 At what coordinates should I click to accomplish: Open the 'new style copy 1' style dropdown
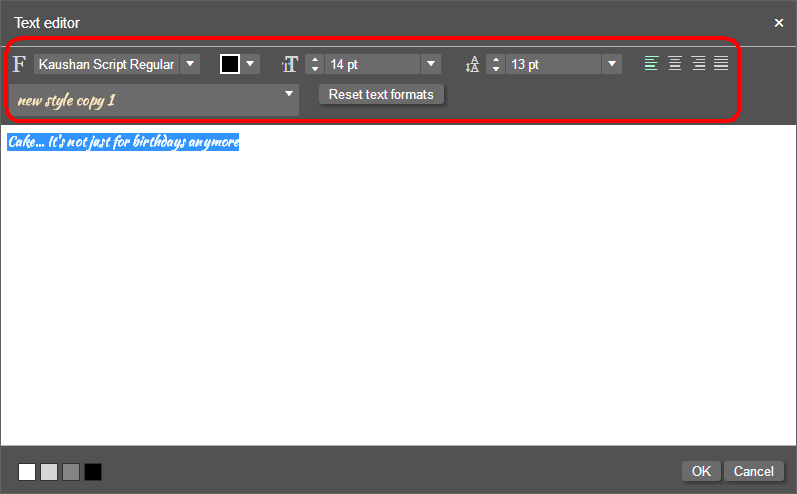[289, 94]
